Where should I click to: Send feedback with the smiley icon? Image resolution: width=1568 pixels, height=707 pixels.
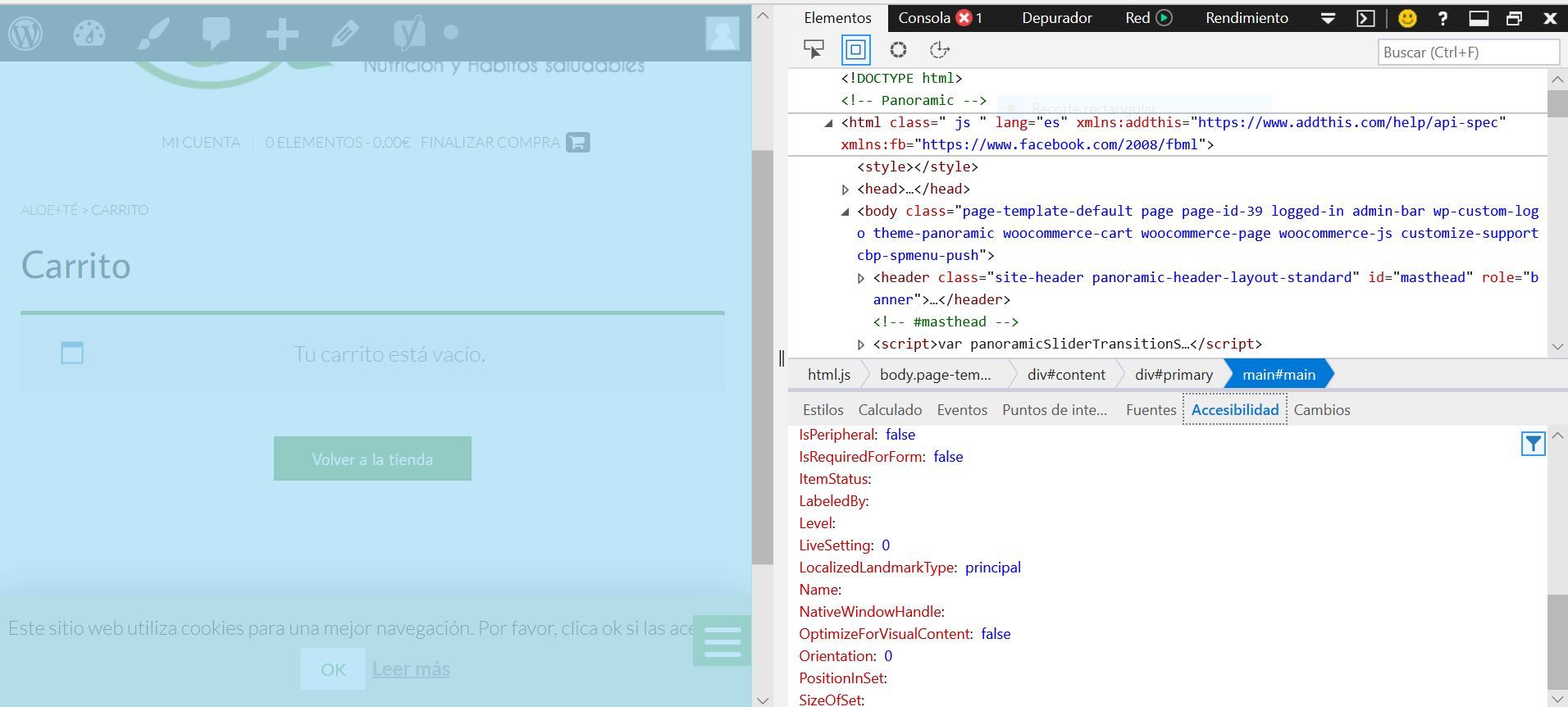(1407, 18)
